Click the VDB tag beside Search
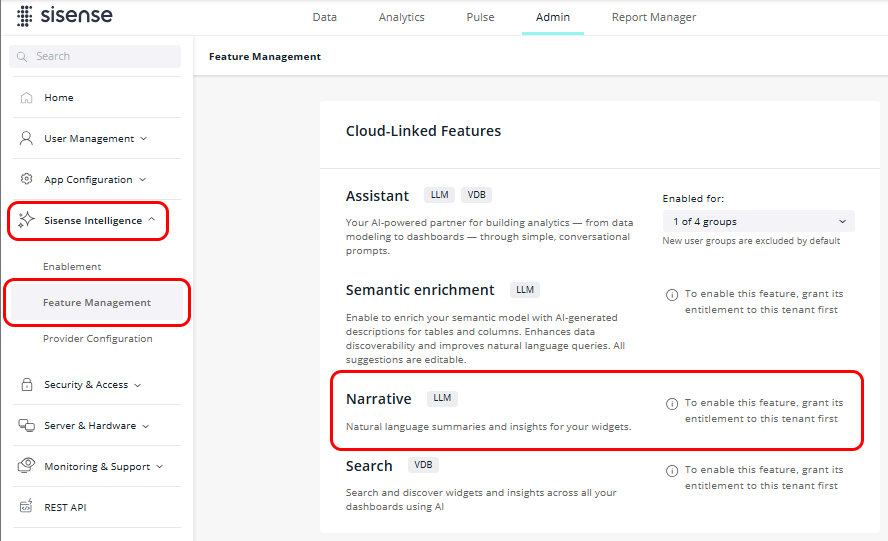888x541 pixels. click(x=423, y=465)
